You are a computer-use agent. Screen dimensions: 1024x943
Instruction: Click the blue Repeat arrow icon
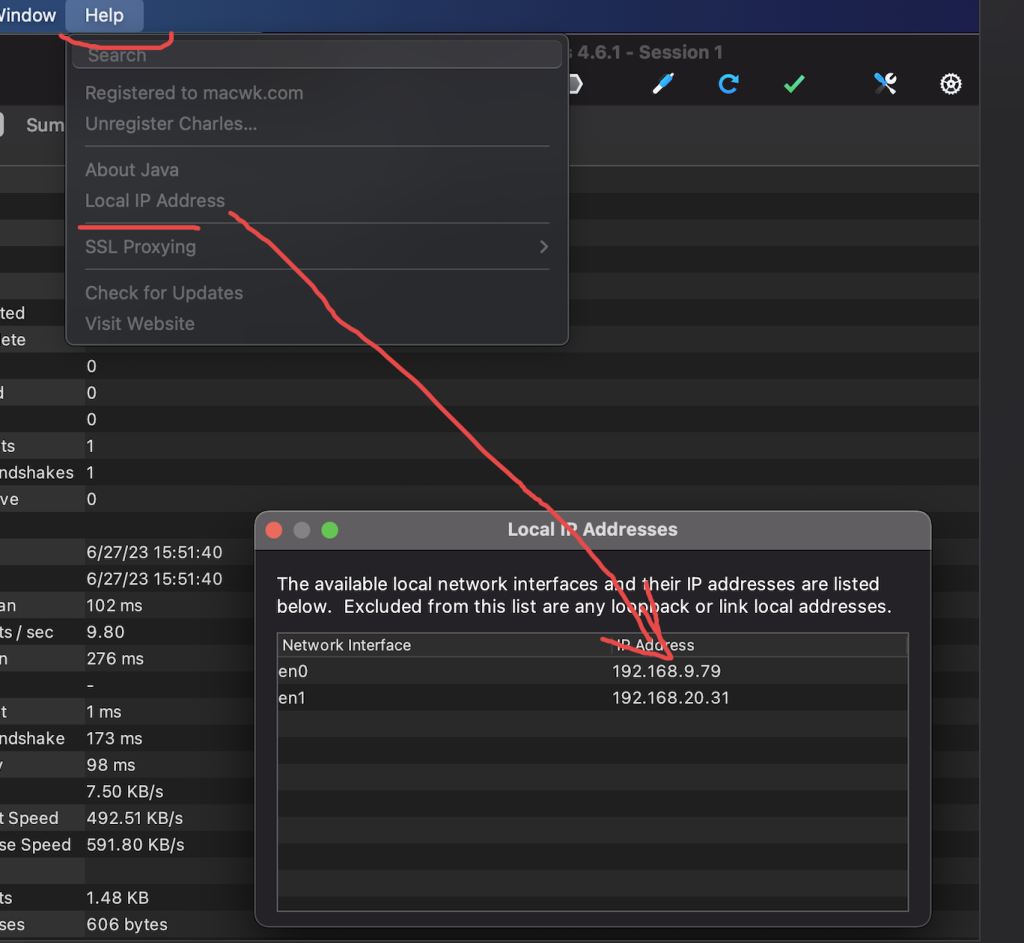728,84
